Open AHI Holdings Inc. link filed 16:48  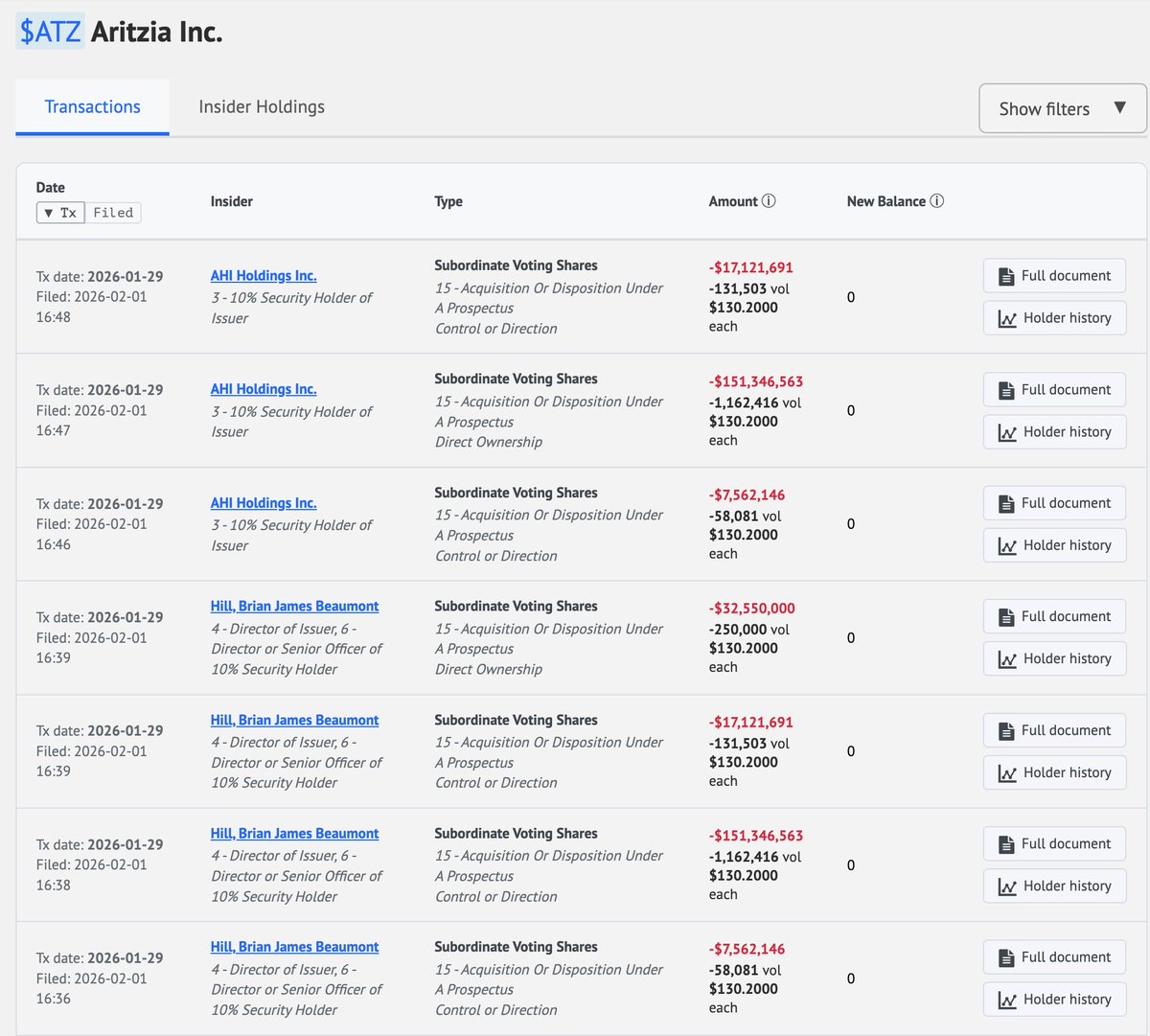264,276
